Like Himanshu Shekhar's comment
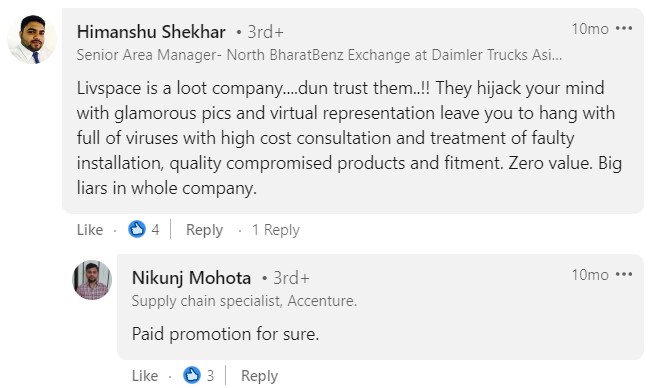650x388 pixels. coord(90,230)
